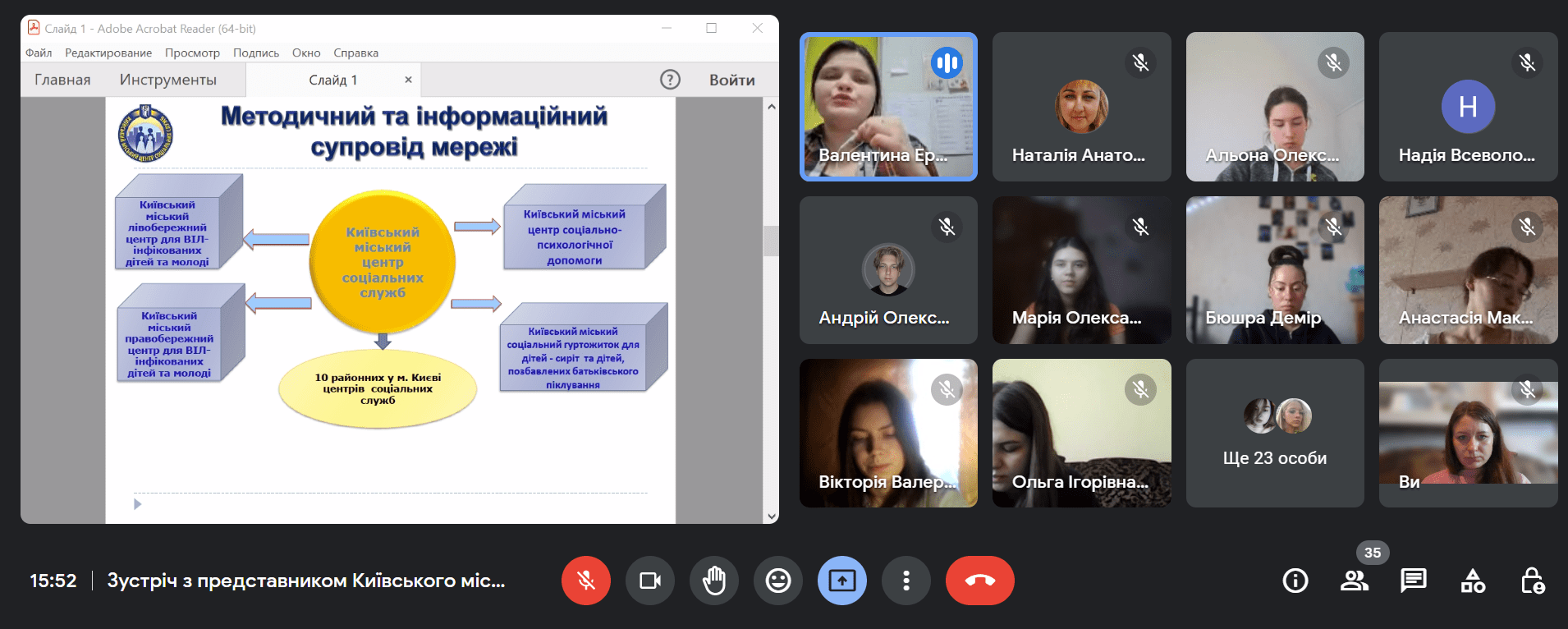Leave the call with red hang-up button

point(979,581)
